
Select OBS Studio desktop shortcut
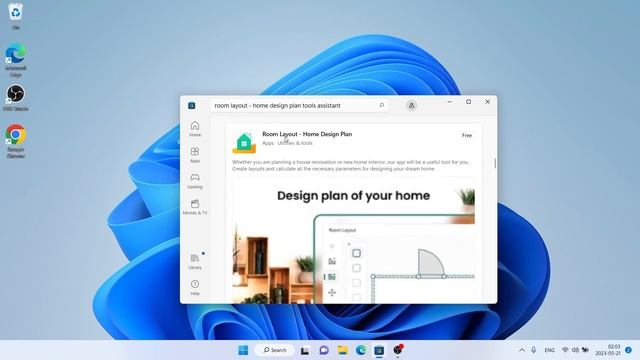pyautogui.click(x=16, y=98)
